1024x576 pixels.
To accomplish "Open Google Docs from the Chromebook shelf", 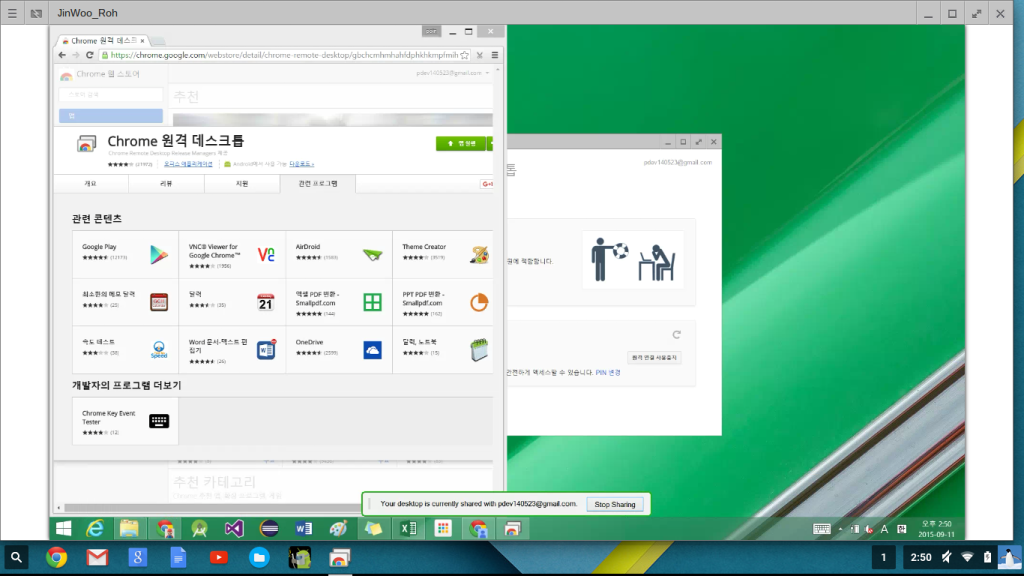I will pyautogui.click(x=178, y=558).
